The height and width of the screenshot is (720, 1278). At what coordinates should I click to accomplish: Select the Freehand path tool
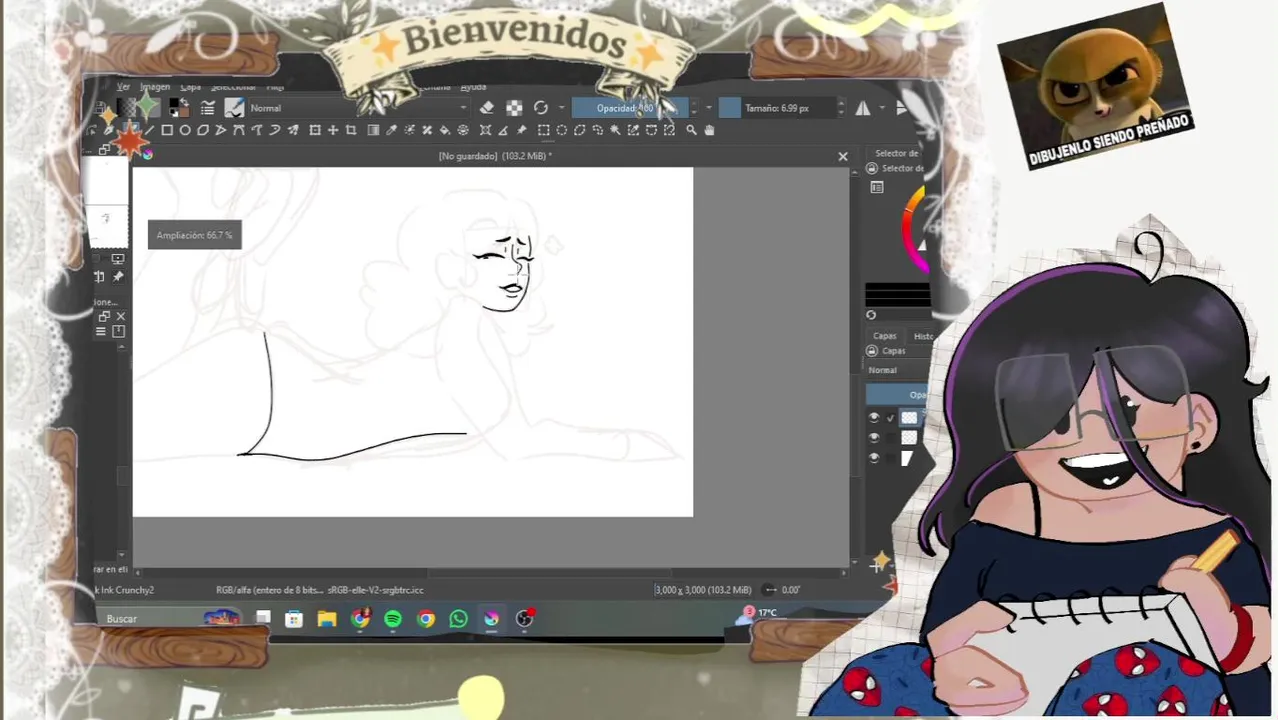pyautogui.click(x=257, y=130)
